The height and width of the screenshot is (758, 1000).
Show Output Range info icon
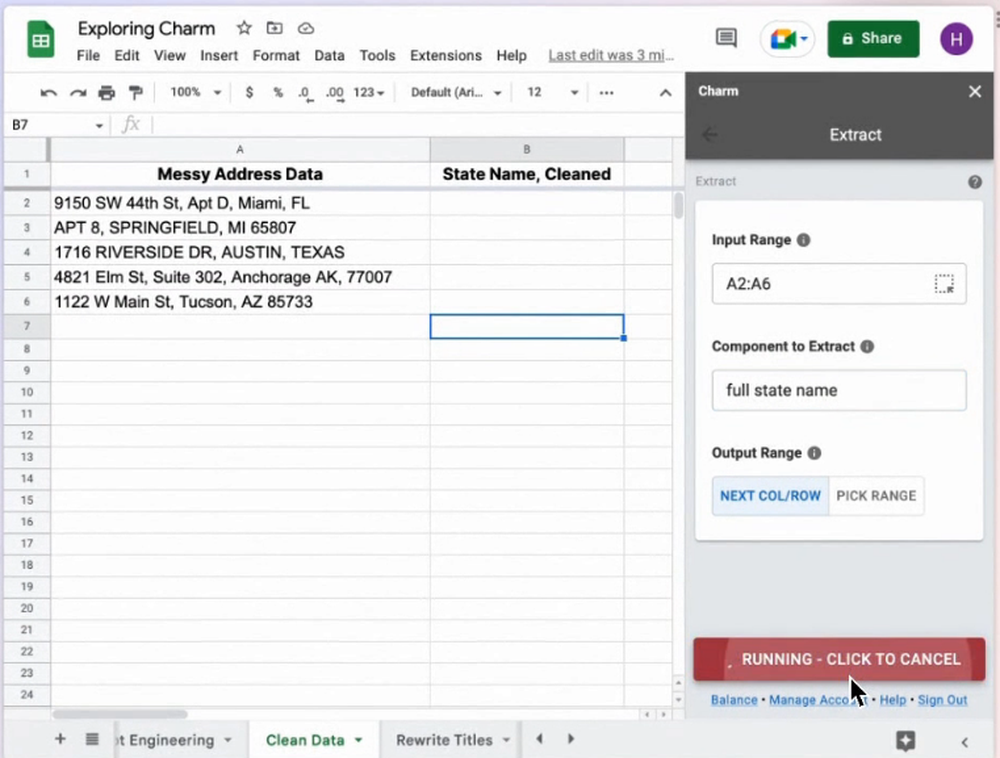click(814, 453)
